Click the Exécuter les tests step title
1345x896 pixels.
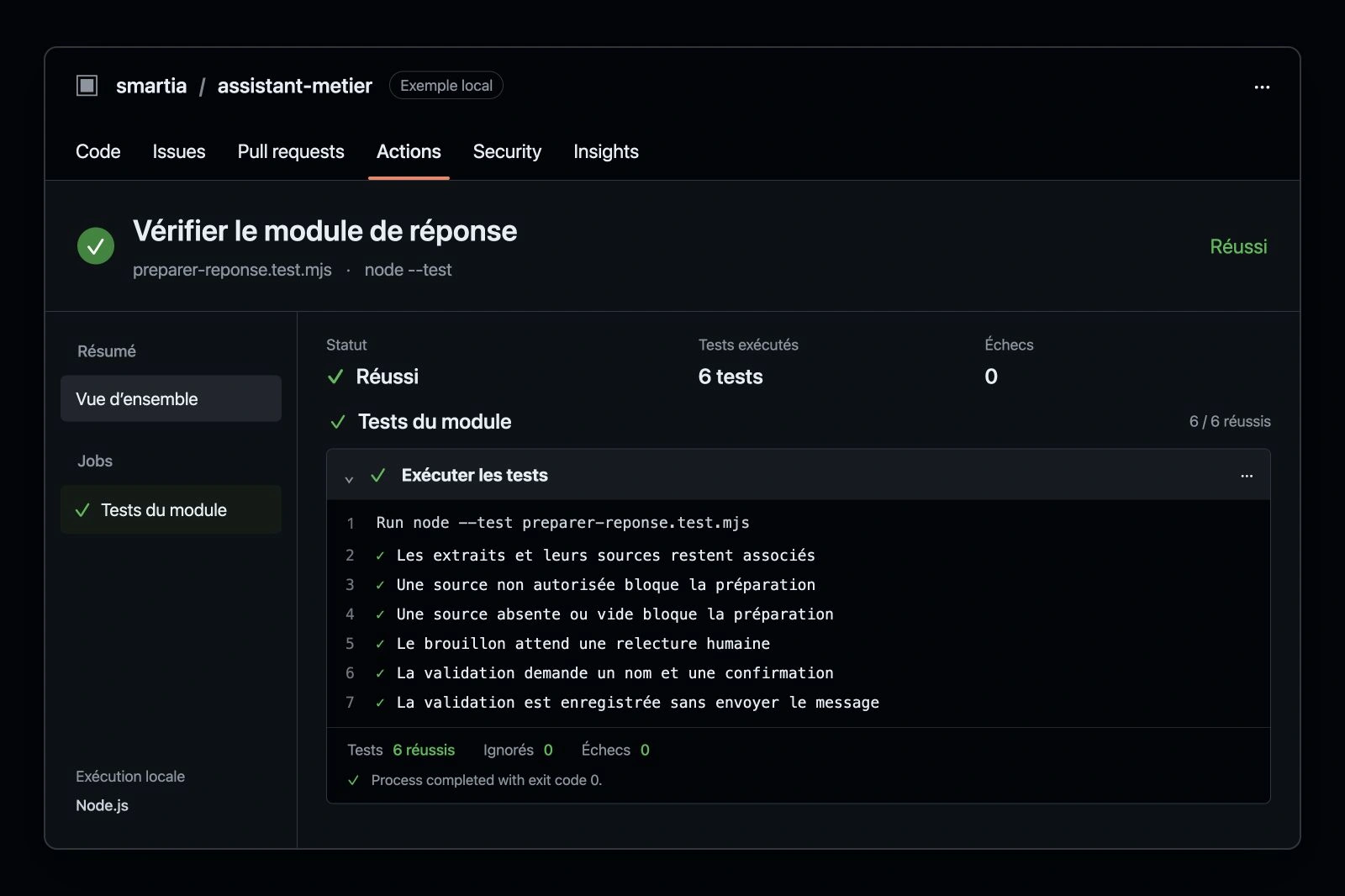[475, 476]
